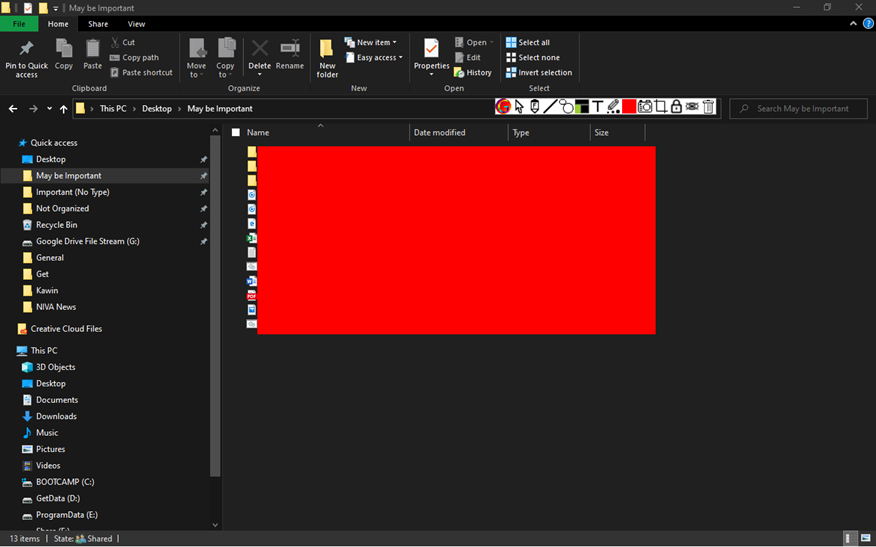This screenshot has height=547, width=876.
Task: Expand the Easy access dropdown
Action: [x=379, y=57]
